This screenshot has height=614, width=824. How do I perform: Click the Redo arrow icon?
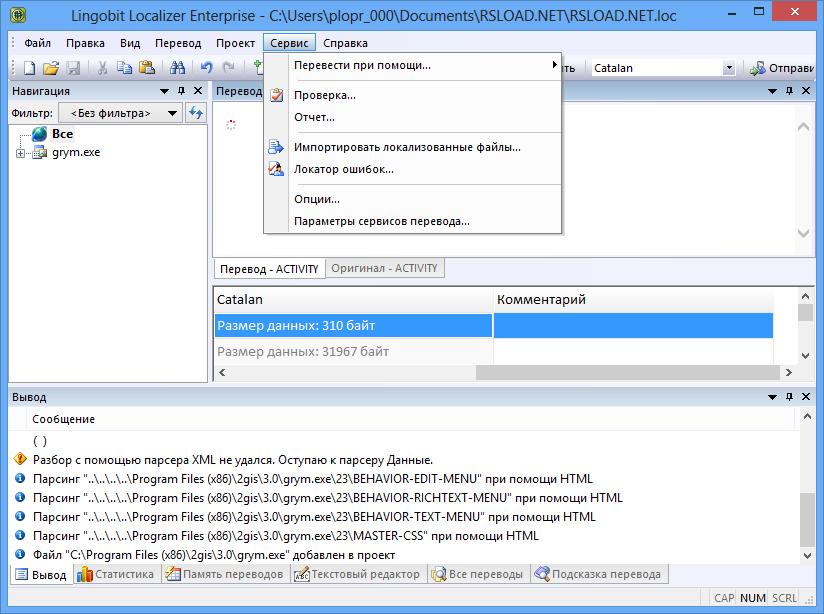(228, 68)
